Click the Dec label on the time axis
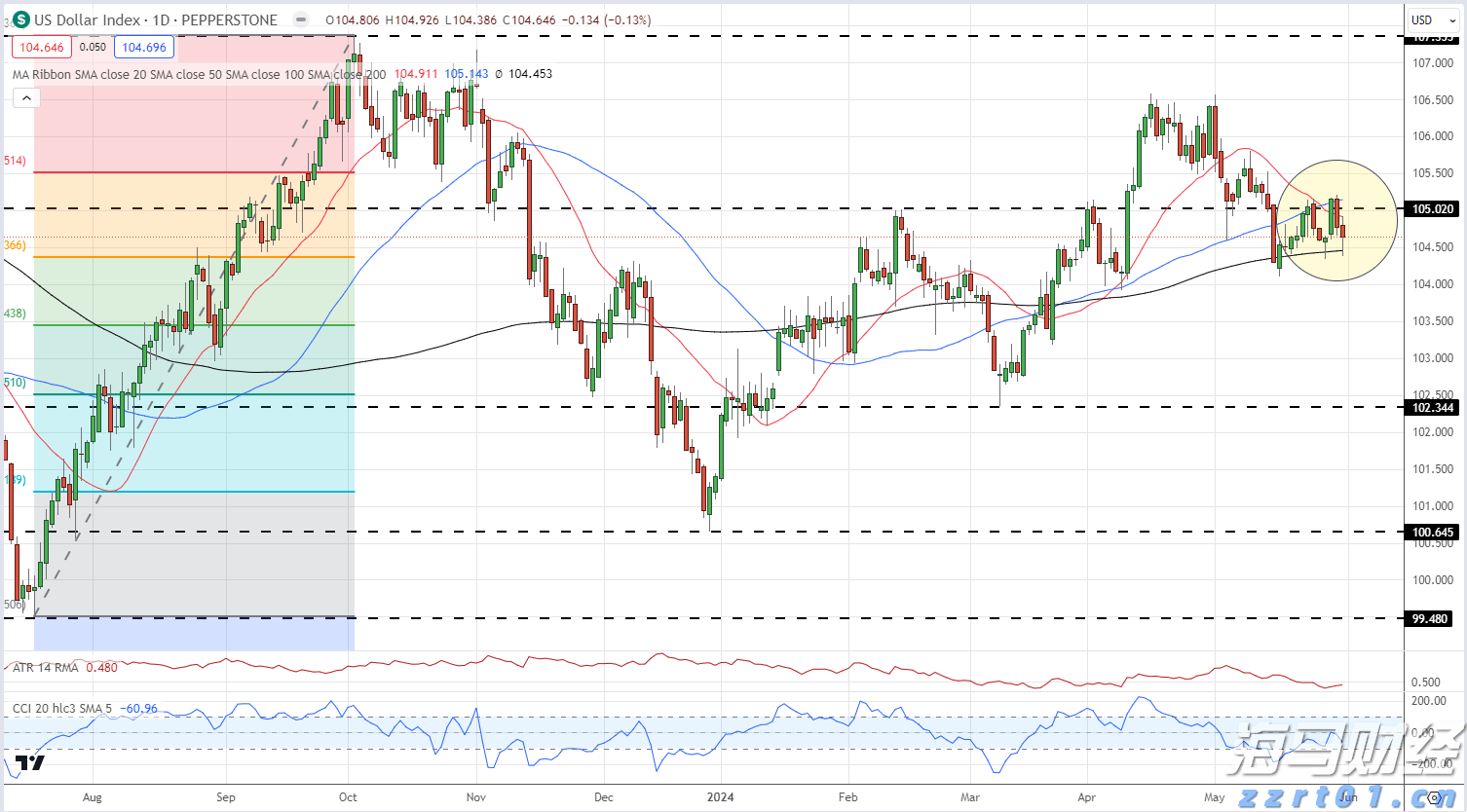 (604, 797)
